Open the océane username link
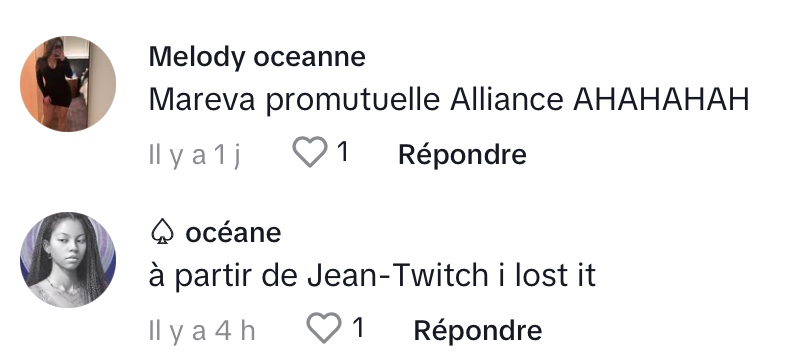The width and height of the screenshot is (802, 362). pyautogui.click(x=233, y=233)
